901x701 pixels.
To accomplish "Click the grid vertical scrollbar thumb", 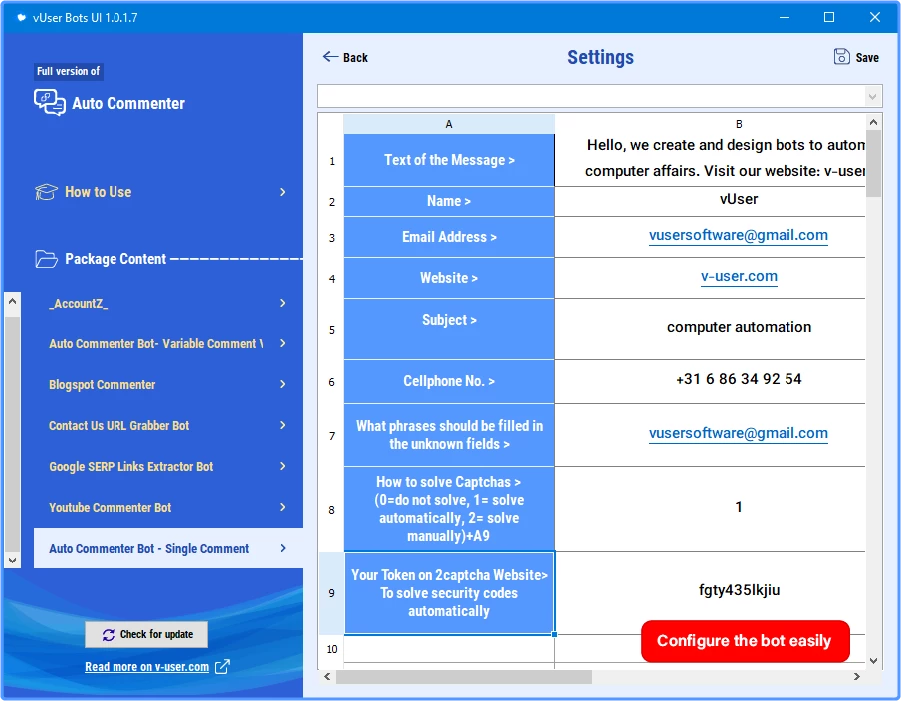I will click(873, 164).
